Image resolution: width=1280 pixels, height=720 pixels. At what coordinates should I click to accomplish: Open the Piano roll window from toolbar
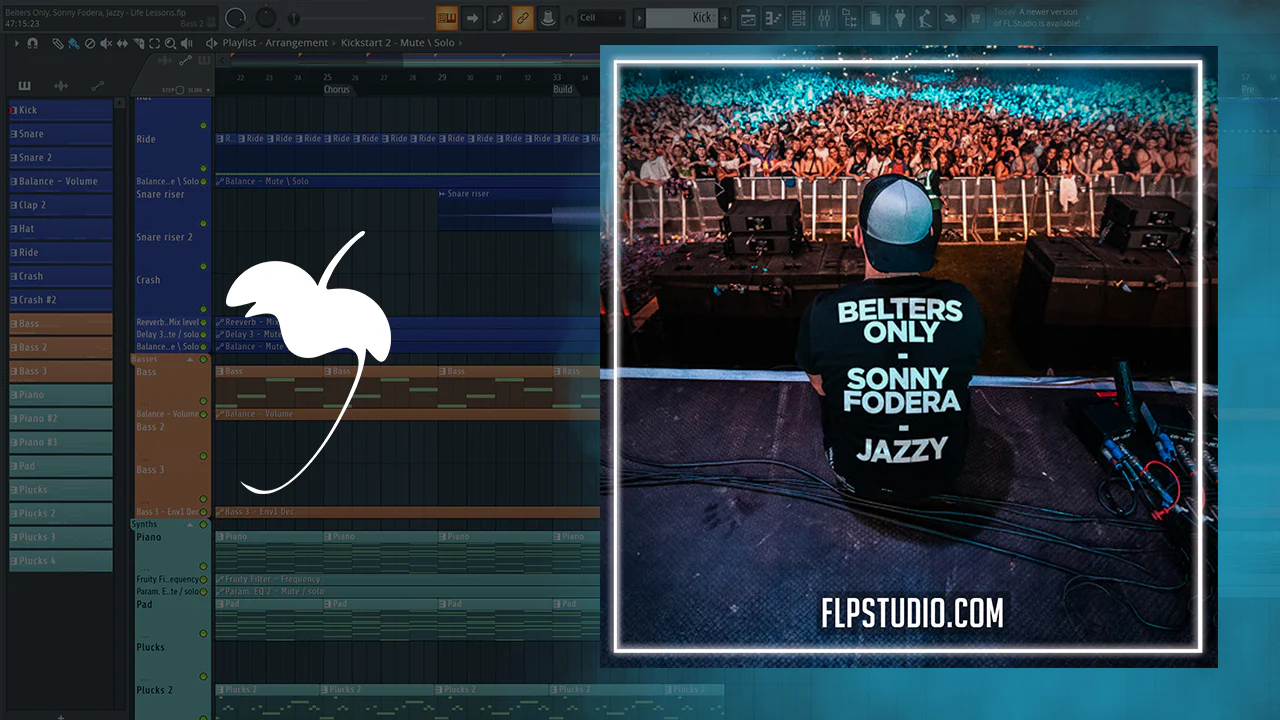(774, 18)
